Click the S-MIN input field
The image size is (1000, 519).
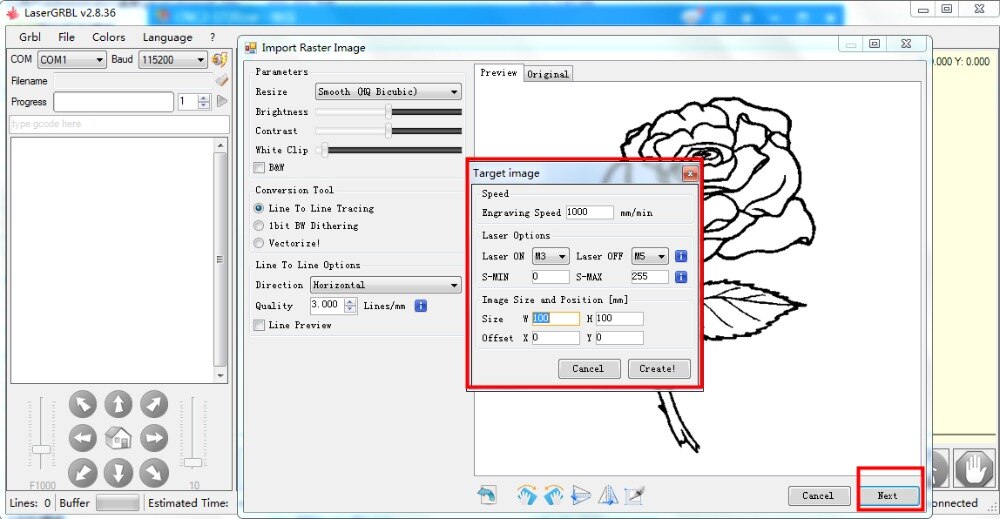pyautogui.click(x=550, y=277)
